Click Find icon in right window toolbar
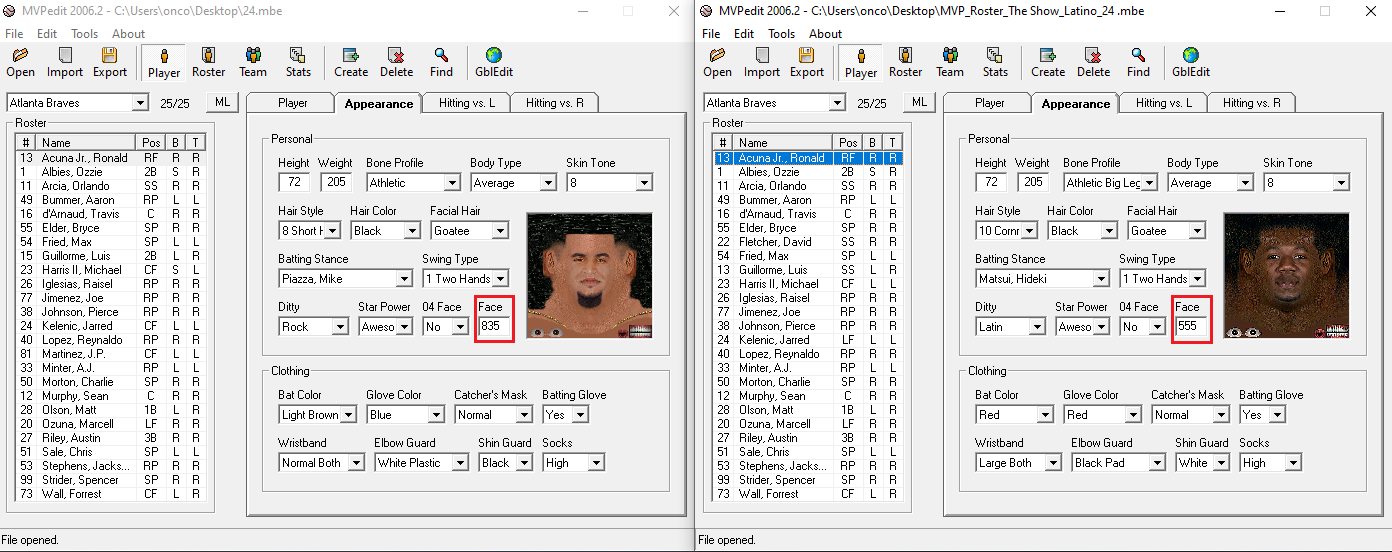The width and height of the screenshot is (1392, 552). (1138, 62)
